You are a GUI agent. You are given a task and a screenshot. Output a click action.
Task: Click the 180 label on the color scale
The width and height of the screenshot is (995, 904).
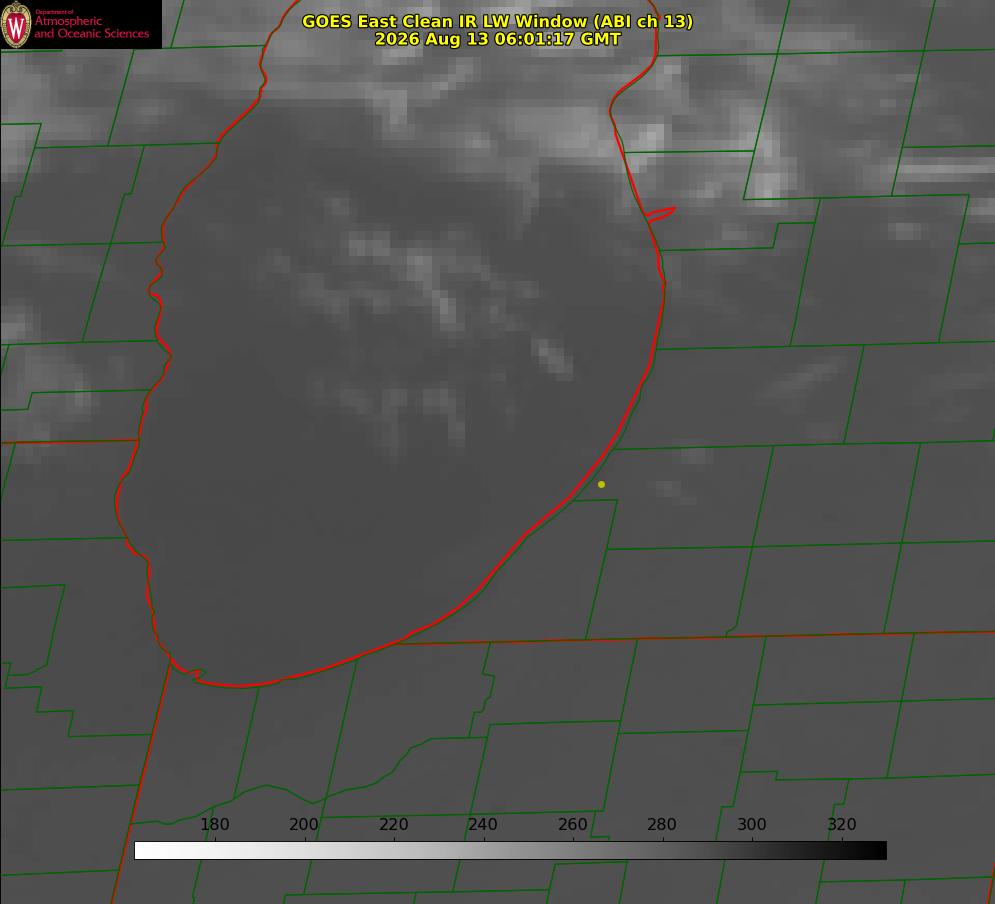click(x=214, y=824)
